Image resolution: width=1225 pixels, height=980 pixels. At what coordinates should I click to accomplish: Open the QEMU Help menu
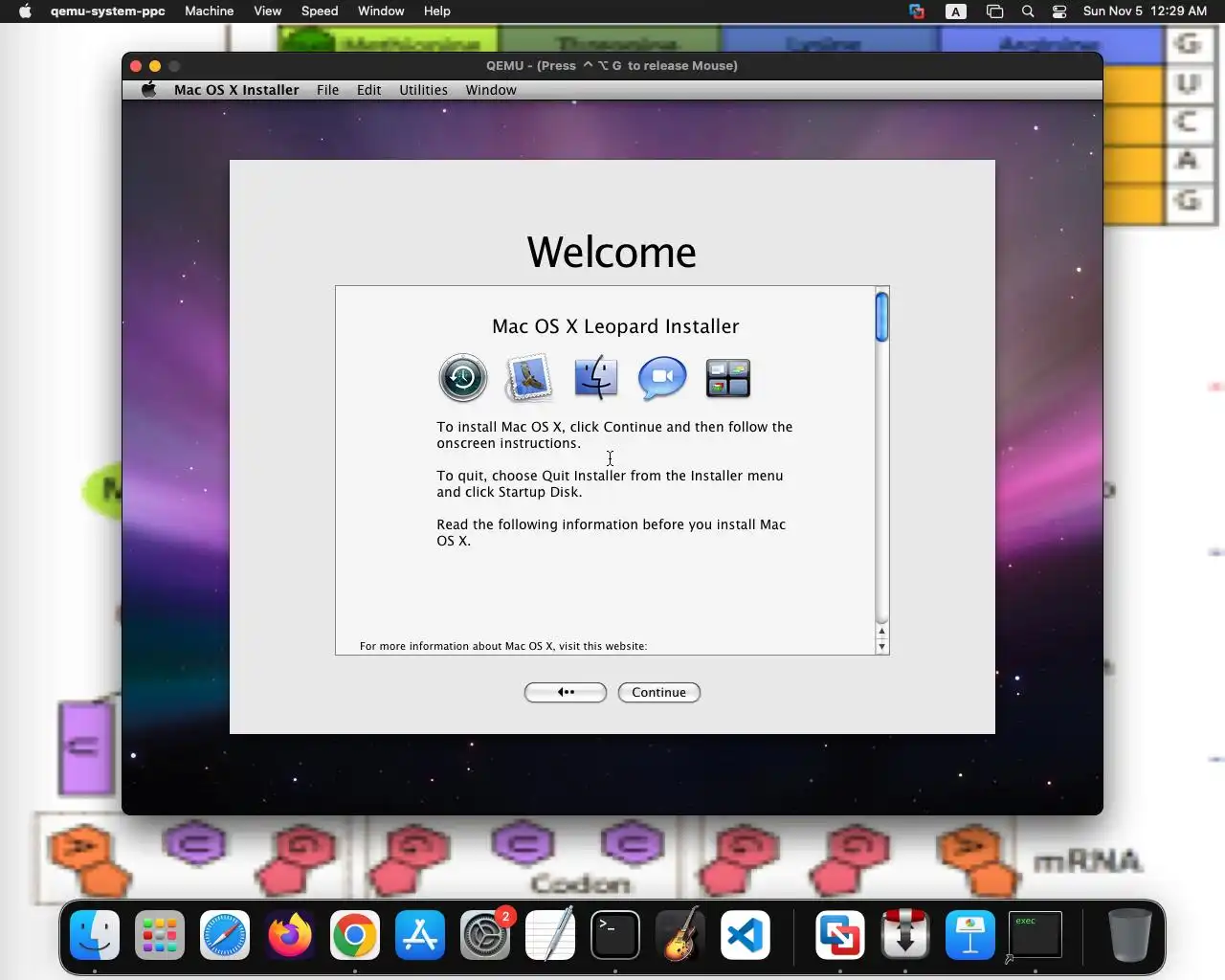tap(437, 11)
